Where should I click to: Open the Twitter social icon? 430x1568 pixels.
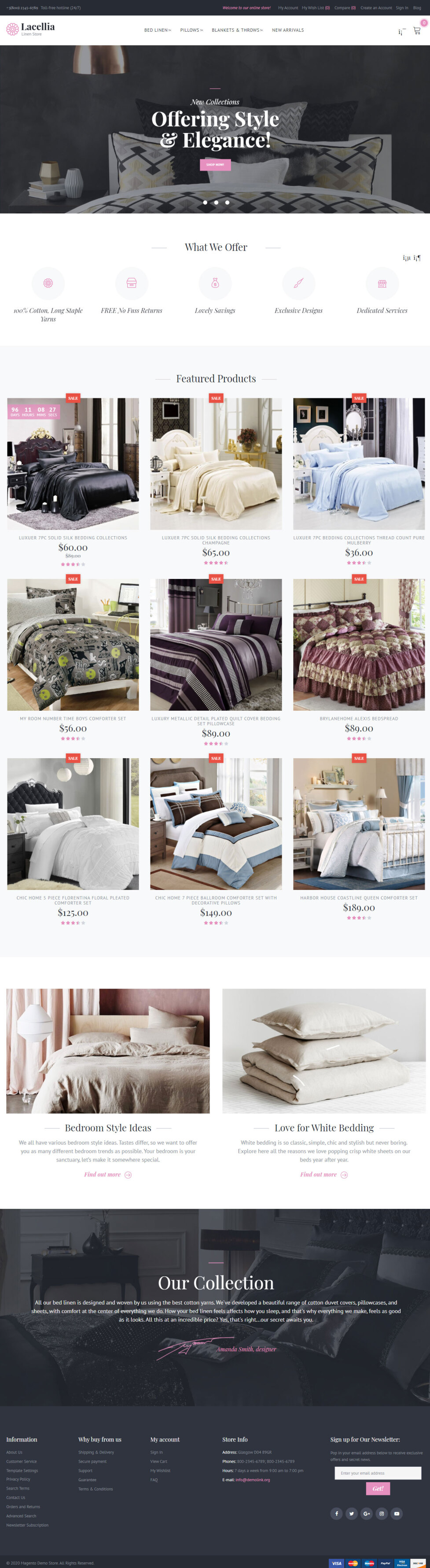coord(352,1513)
